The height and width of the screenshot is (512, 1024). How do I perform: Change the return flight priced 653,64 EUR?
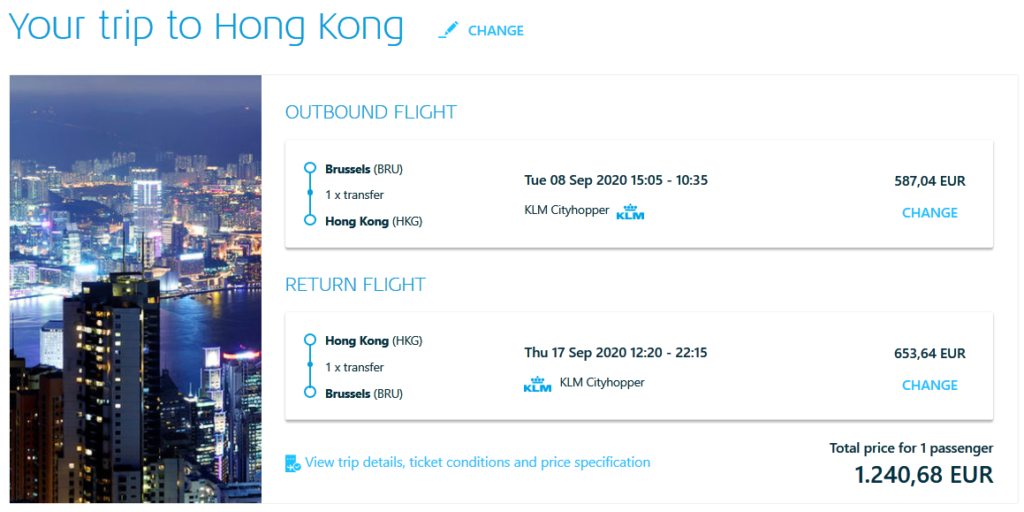click(x=929, y=385)
